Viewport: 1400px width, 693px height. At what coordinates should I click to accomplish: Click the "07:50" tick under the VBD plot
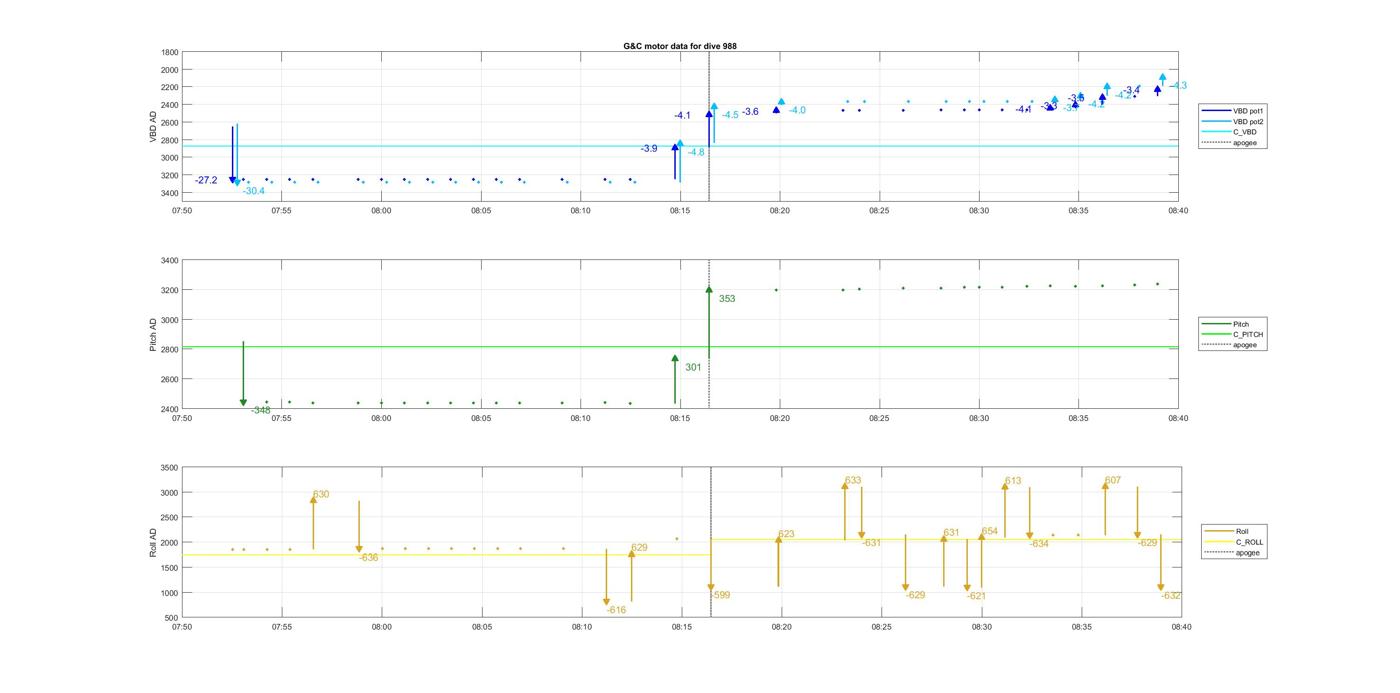click(182, 211)
